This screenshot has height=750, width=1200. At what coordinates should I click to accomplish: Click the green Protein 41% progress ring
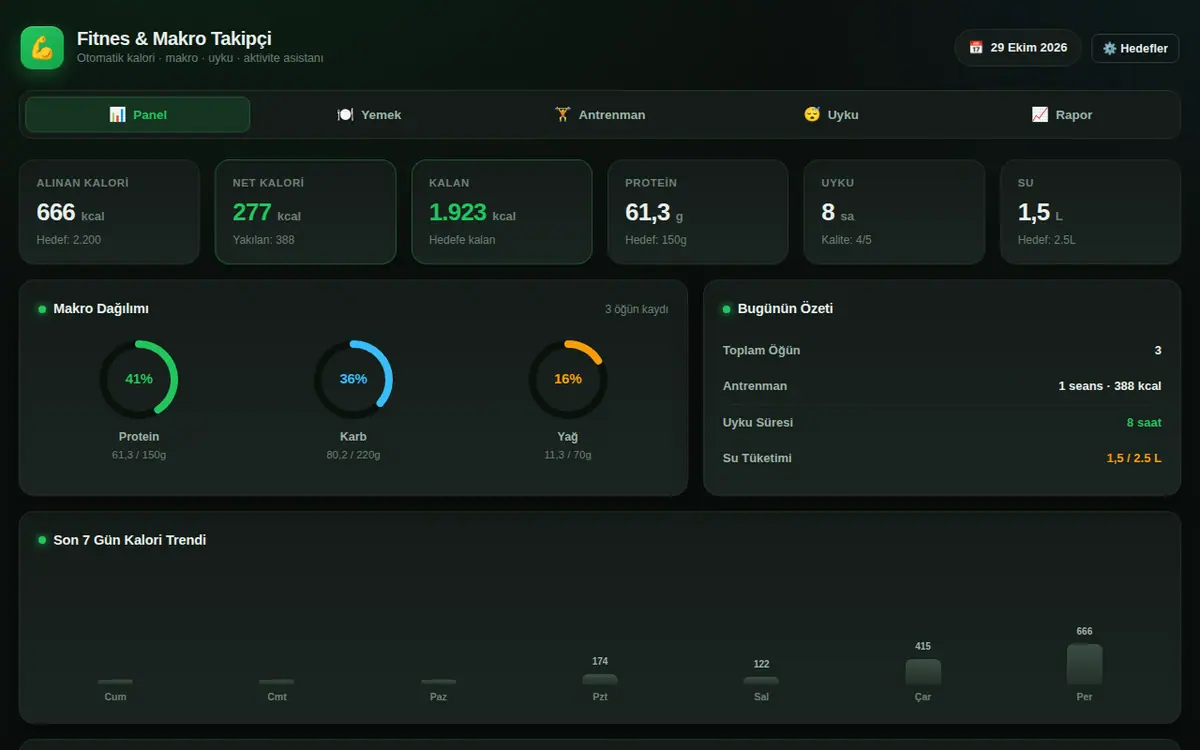[139, 379]
